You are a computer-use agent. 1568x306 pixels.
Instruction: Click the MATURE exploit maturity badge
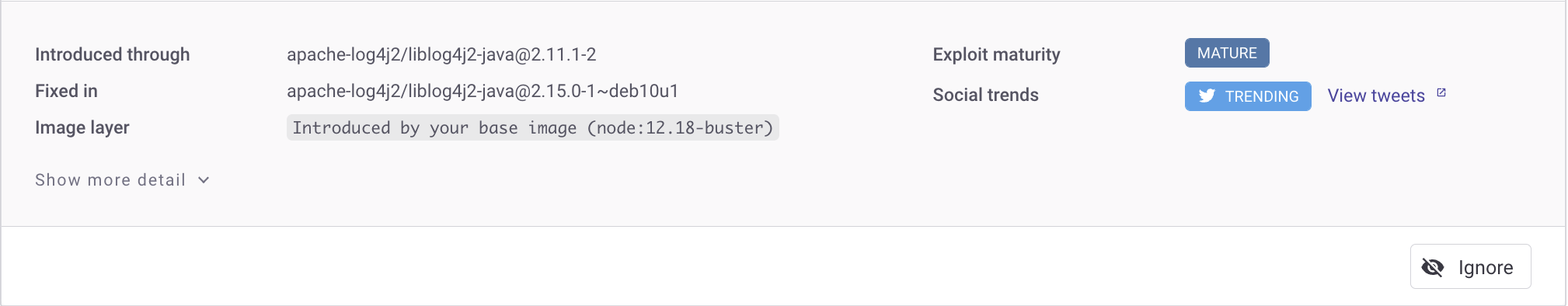[1227, 53]
